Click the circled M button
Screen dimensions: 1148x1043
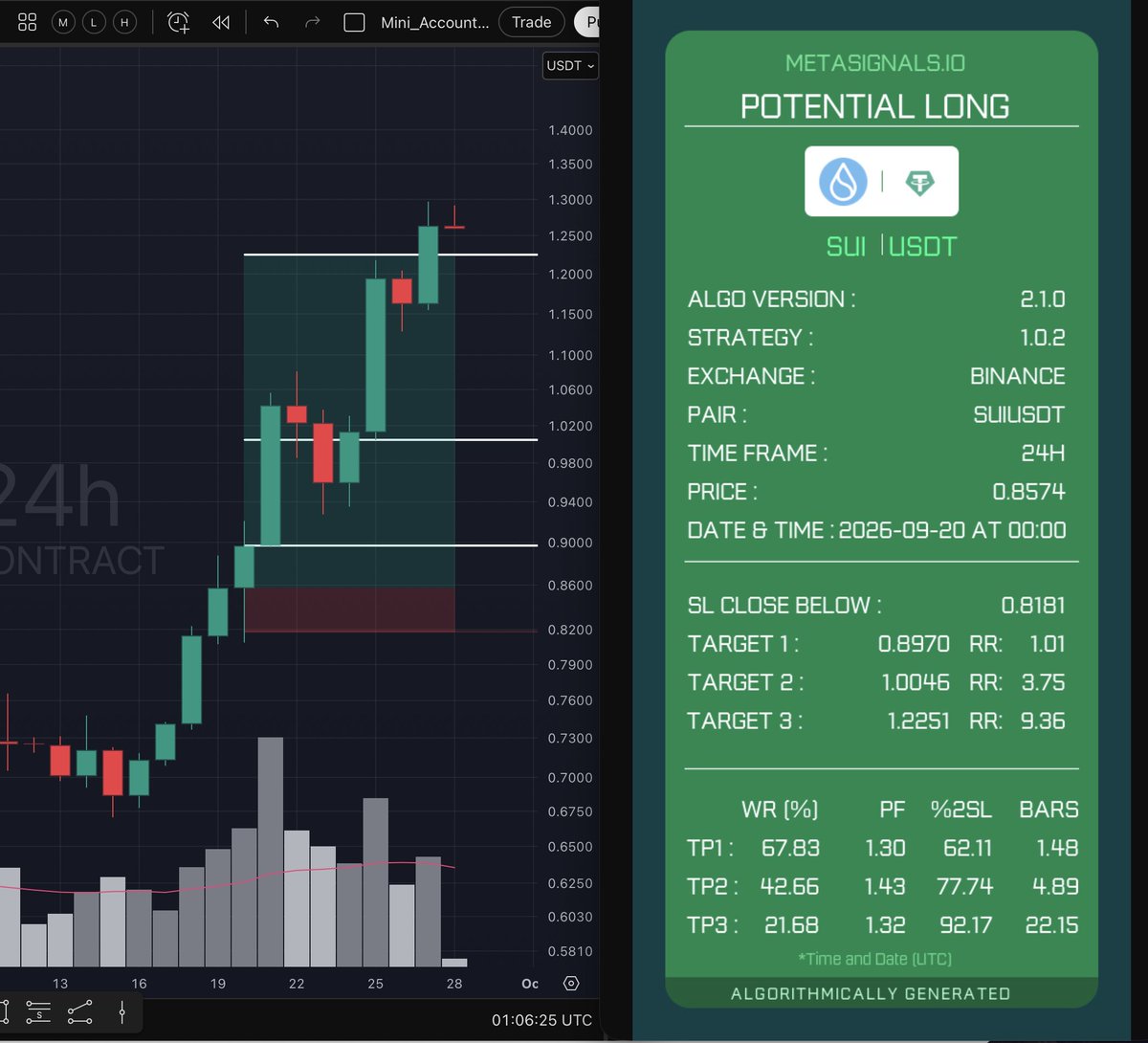[x=63, y=22]
